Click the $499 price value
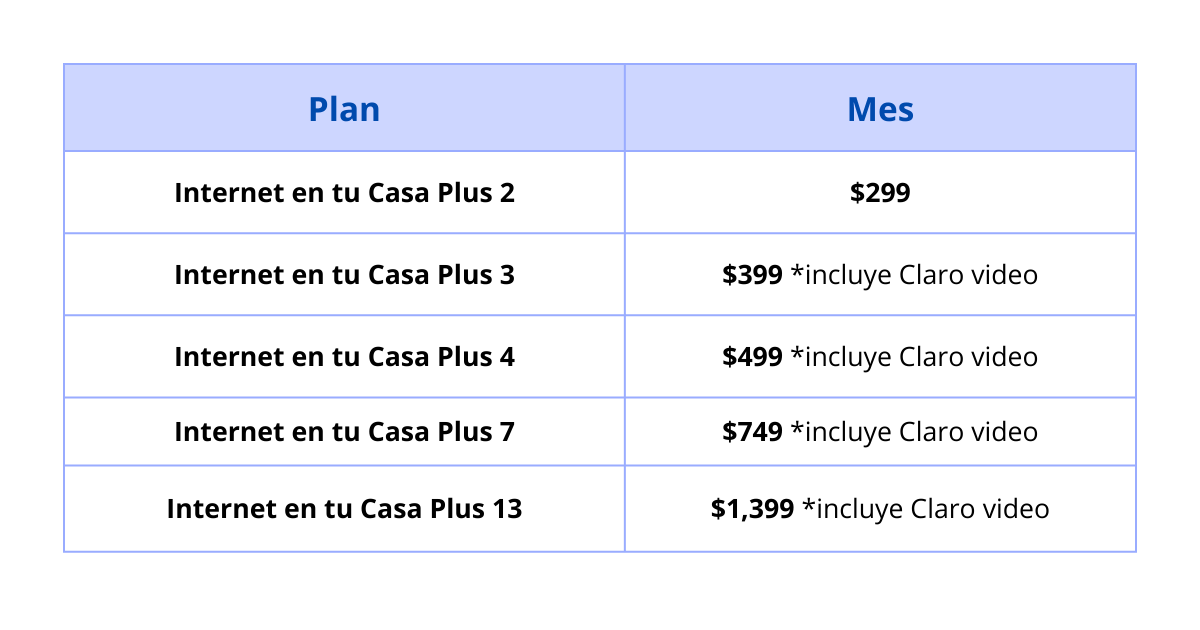The width and height of the screenshot is (1200, 630). tap(752, 357)
